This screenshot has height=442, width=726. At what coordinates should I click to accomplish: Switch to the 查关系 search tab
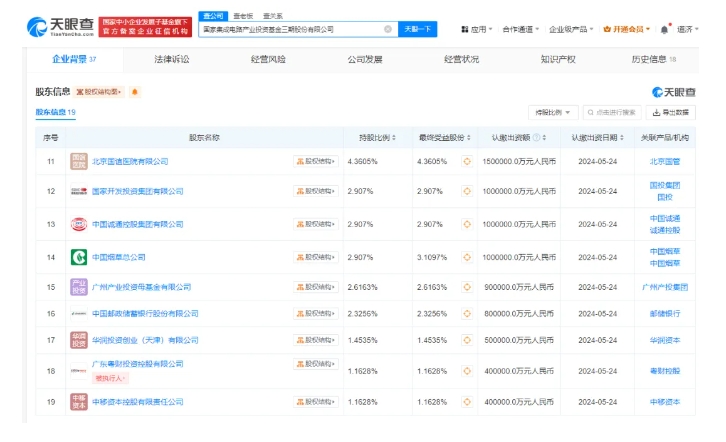click(273, 16)
